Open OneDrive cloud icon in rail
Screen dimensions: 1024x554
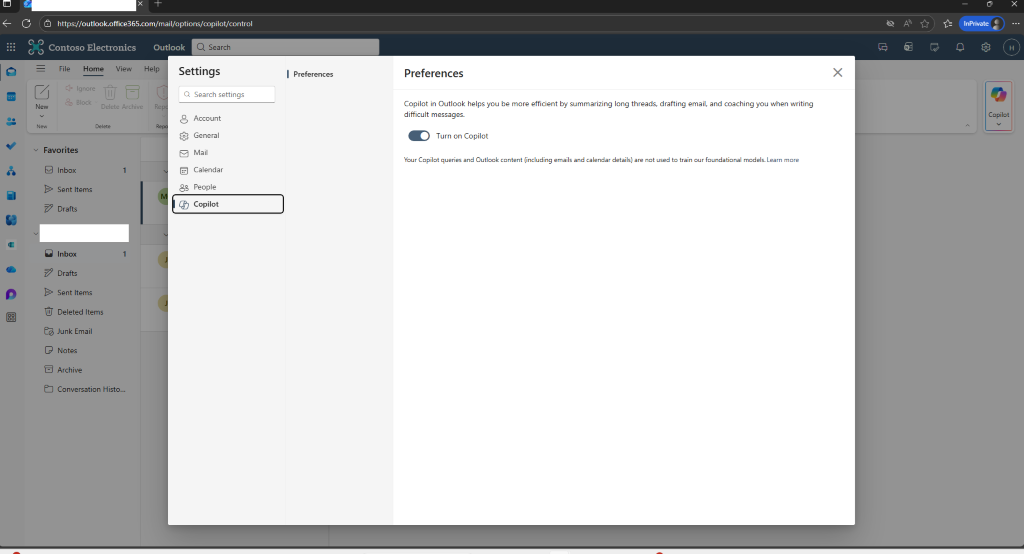coord(11,269)
